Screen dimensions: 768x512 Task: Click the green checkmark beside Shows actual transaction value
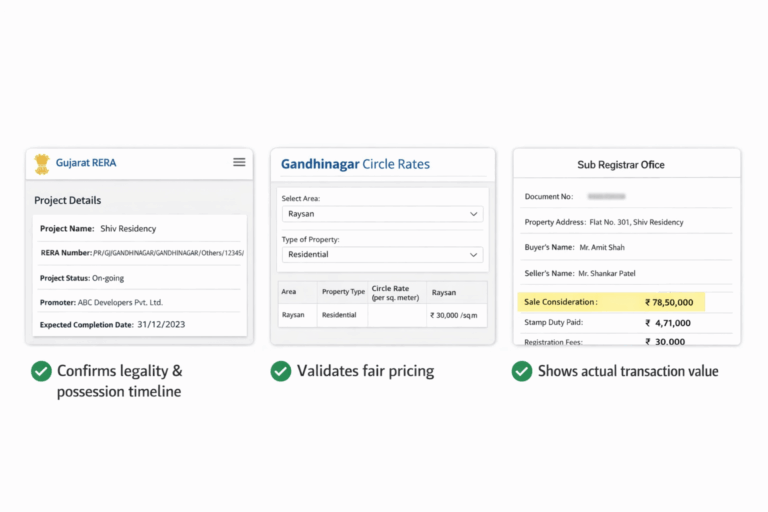521,371
